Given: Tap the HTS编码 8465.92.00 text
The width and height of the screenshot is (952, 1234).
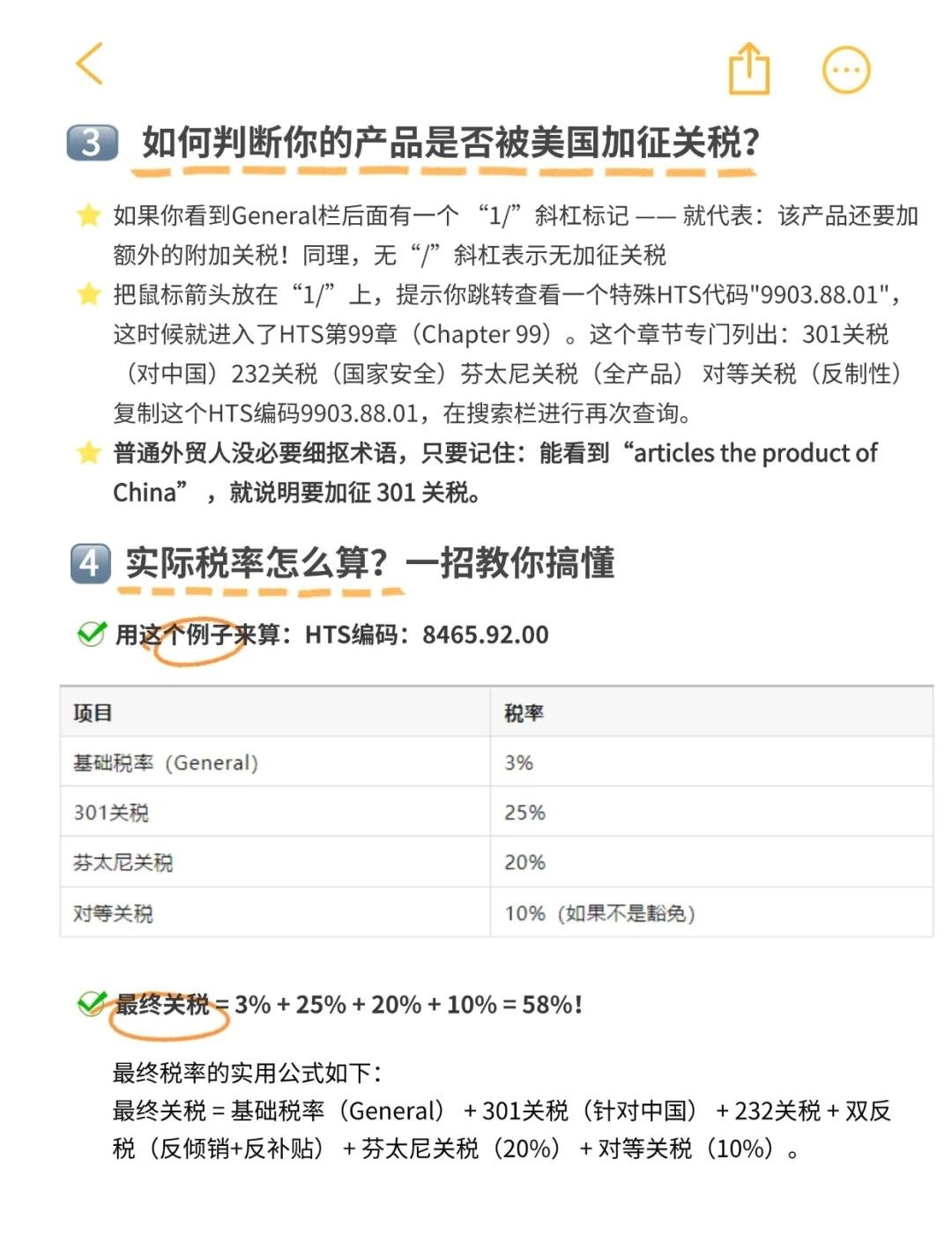Looking at the screenshot, I should (427, 635).
